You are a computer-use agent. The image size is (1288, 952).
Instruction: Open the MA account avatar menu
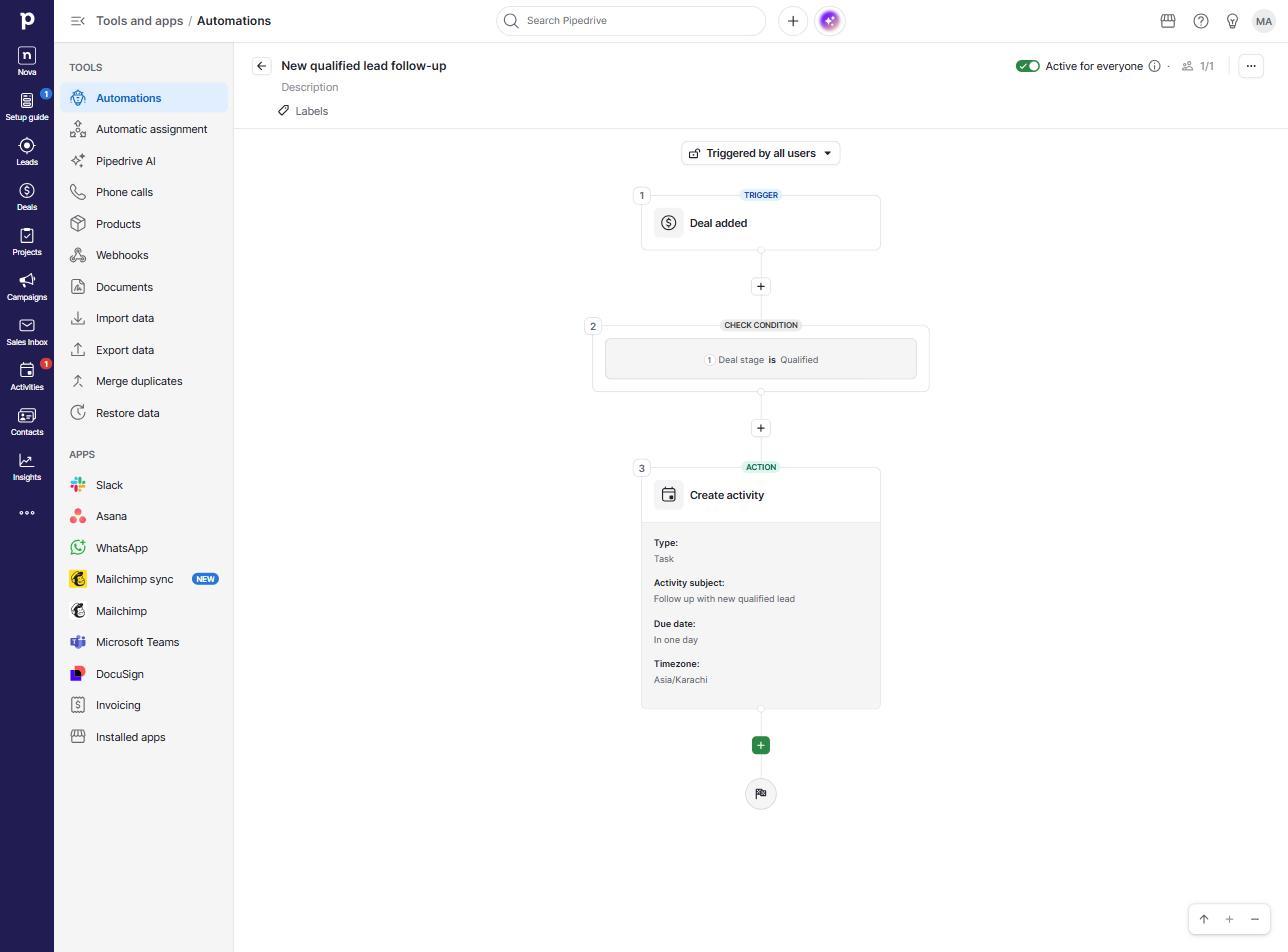coord(1263,21)
